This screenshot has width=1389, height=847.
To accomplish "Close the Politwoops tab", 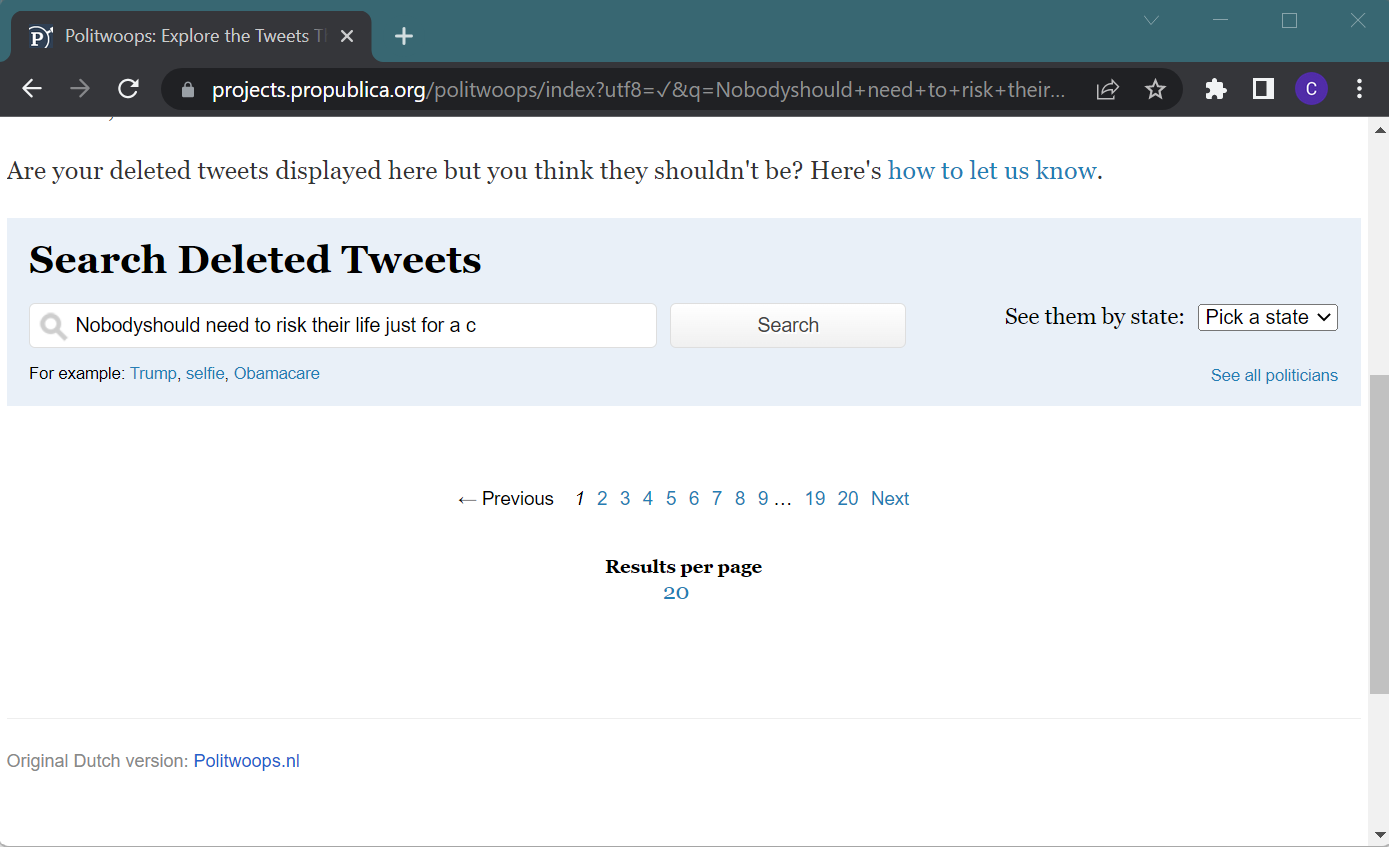I will click(x=347, y=36).
